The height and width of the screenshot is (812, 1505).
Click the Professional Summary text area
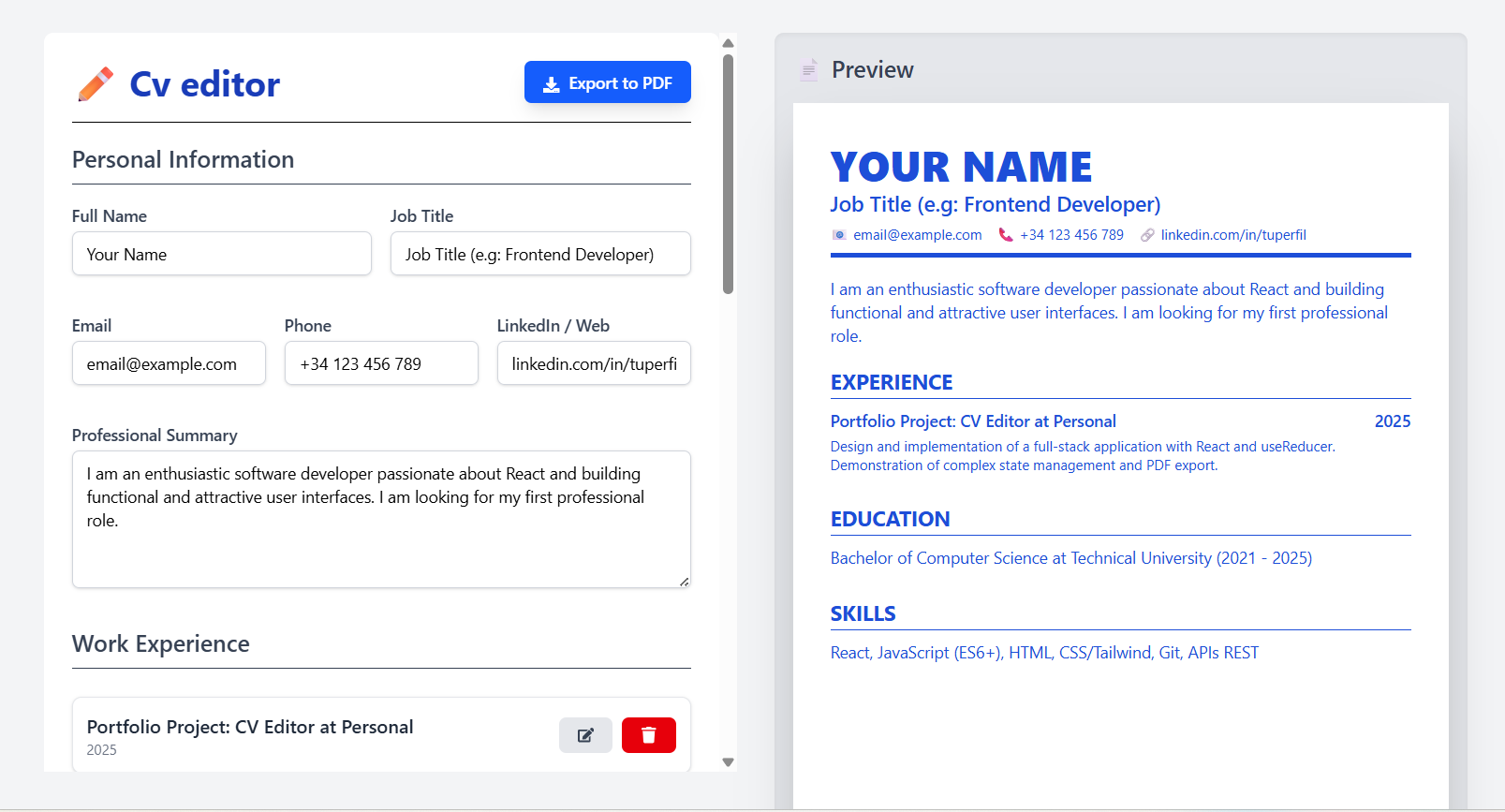(381, 519)
